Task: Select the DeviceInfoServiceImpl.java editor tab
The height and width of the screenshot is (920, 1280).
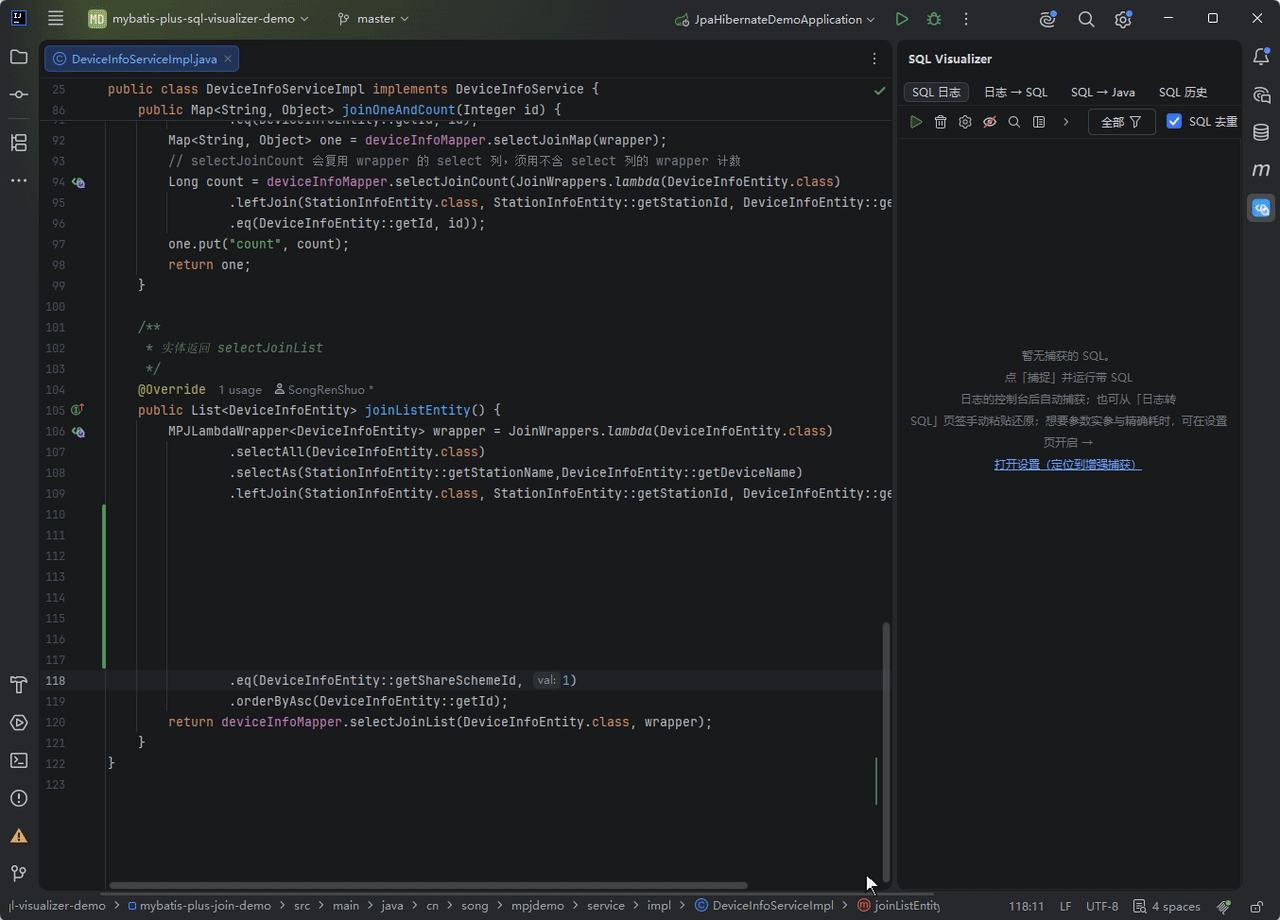Action: pyautogui.click(x=141, y=59)
